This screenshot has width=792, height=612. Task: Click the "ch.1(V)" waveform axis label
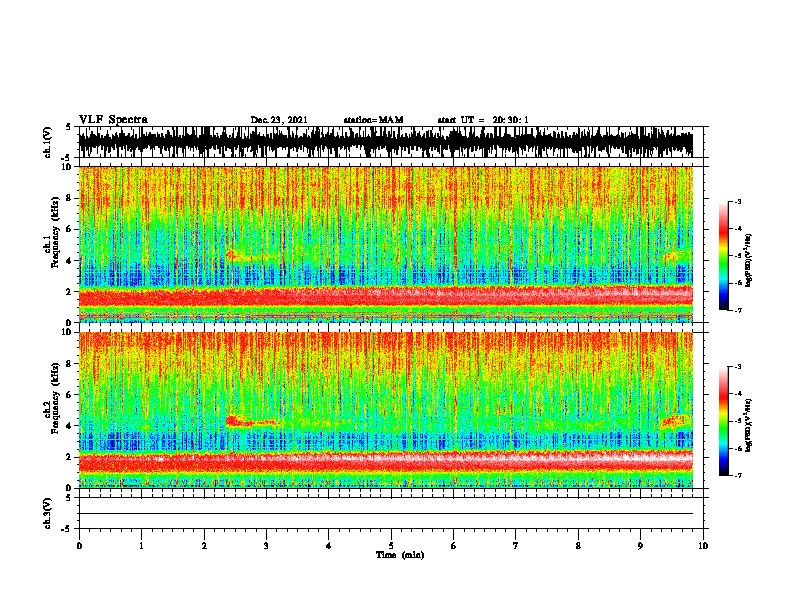48,142
